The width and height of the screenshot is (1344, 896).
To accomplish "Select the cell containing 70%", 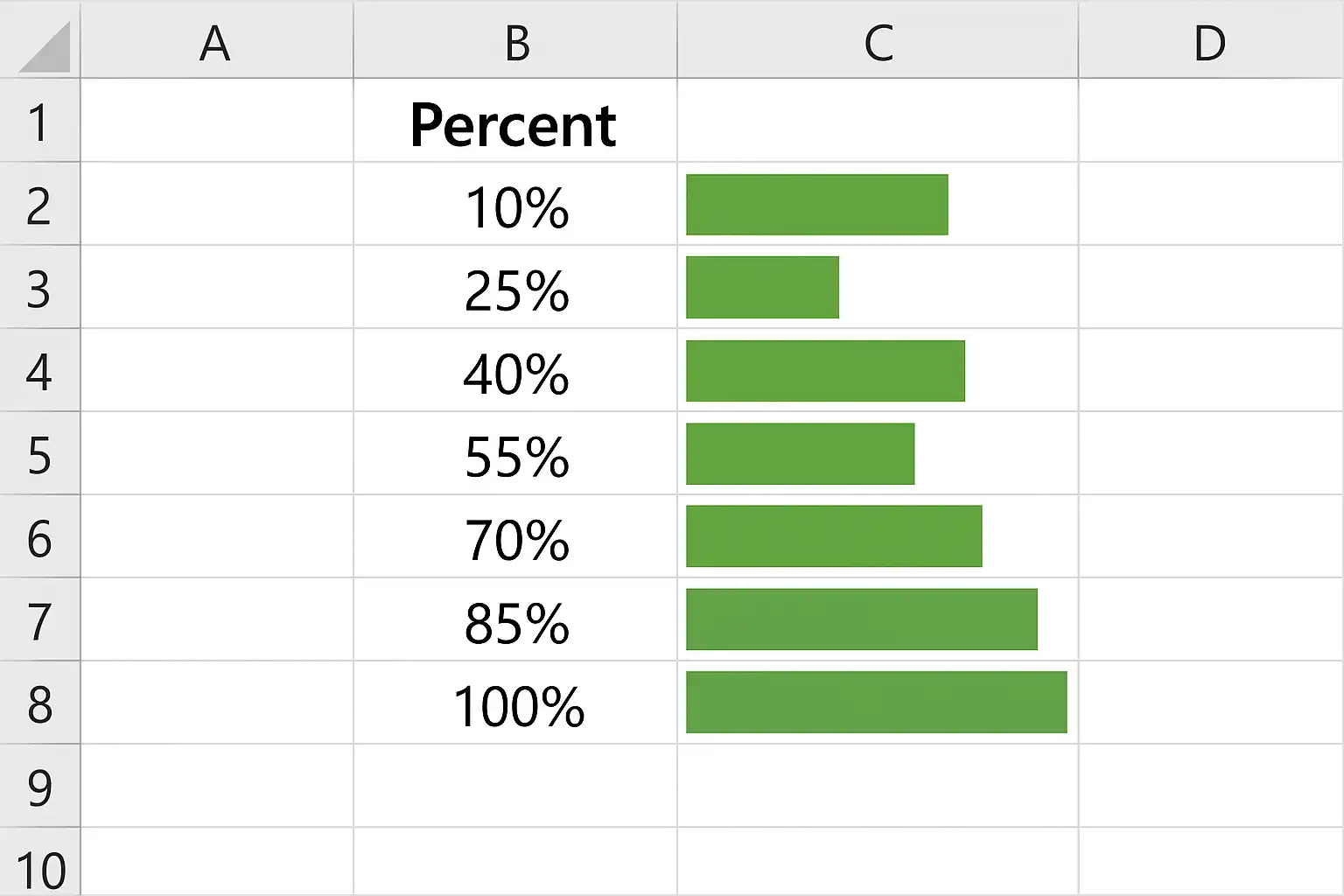I will point(515,536).
